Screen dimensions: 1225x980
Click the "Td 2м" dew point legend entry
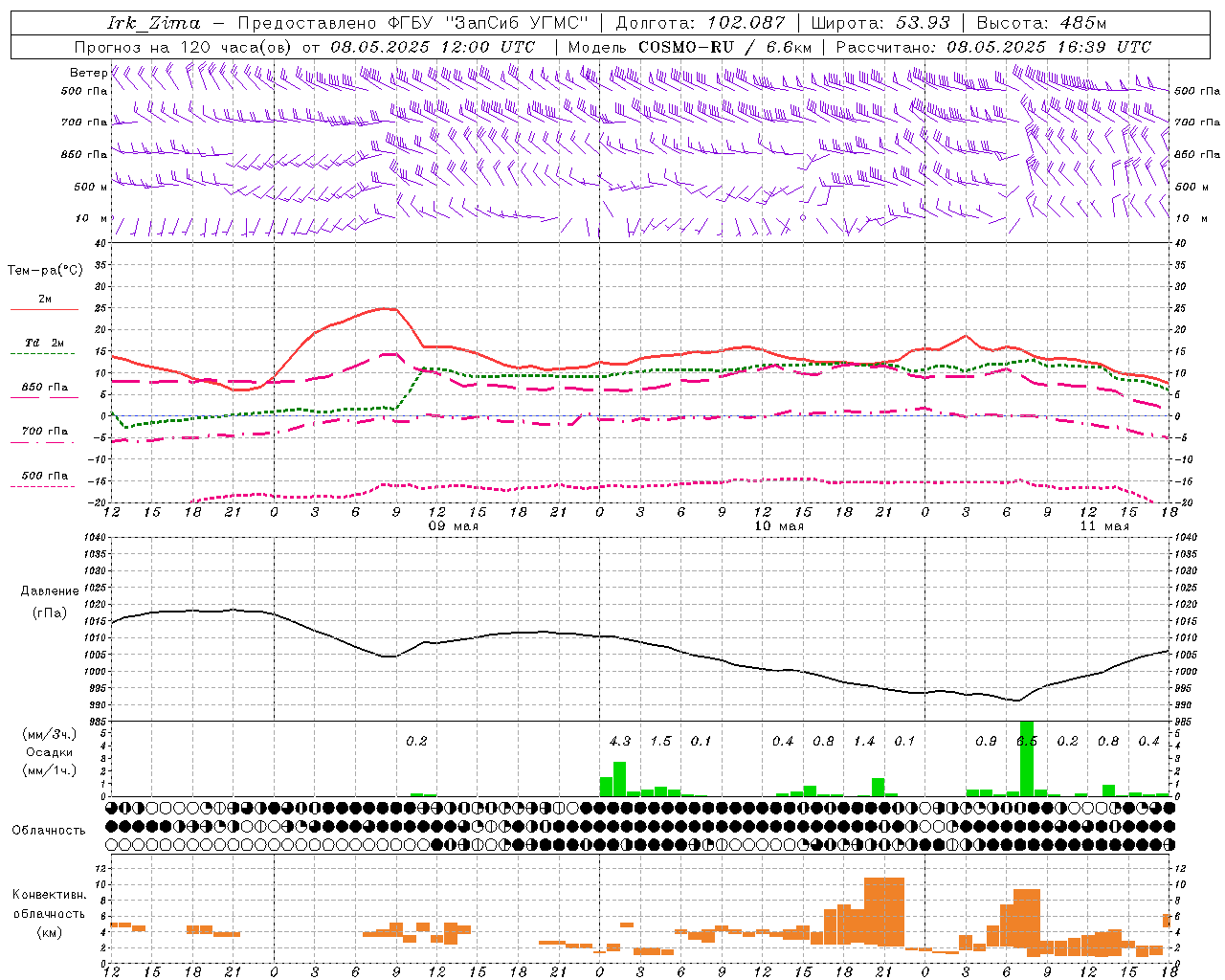pos(45,343)
